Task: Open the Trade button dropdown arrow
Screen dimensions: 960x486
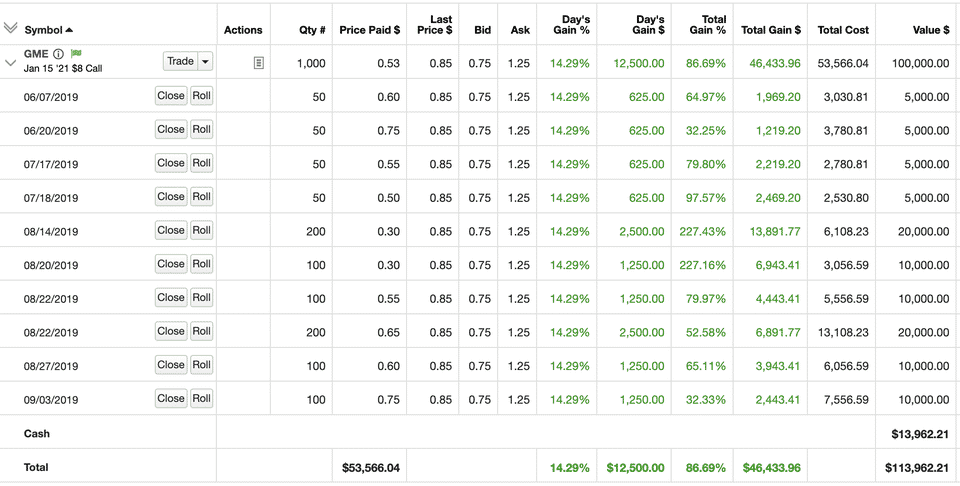Action: coord(205,62)
